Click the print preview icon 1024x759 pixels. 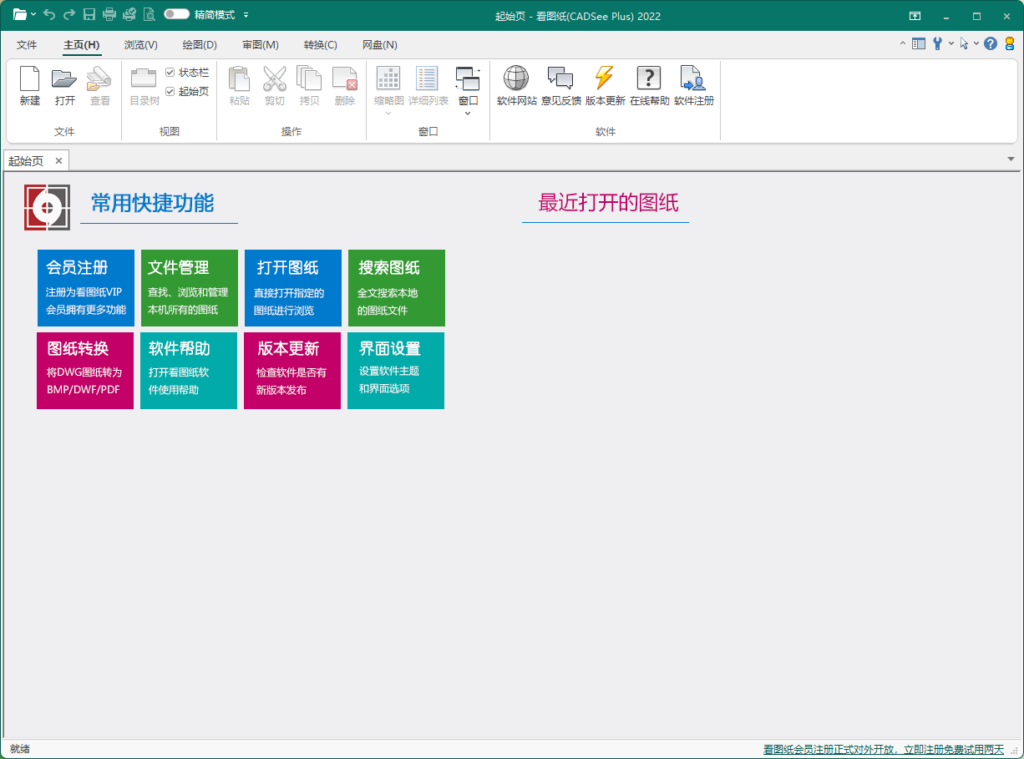pos(150,14)
